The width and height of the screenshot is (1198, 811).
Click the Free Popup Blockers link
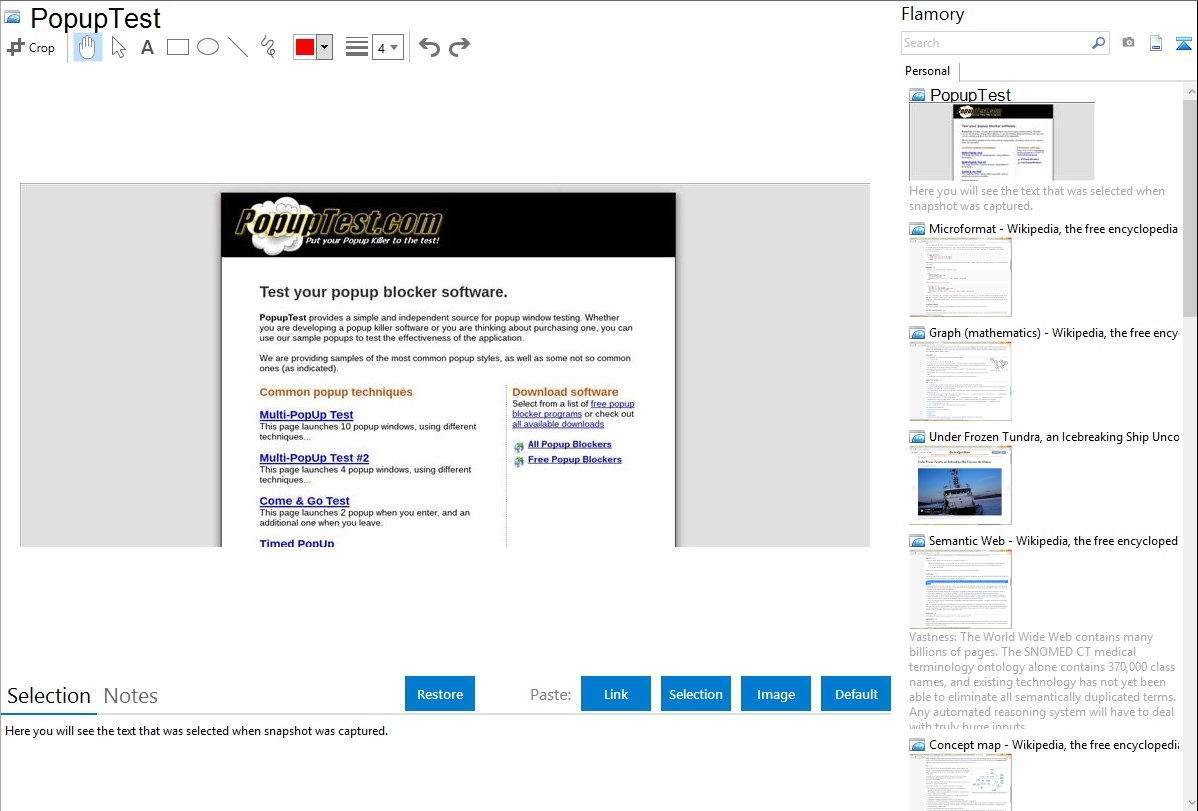pyautogui.click(x=575, y=459)
